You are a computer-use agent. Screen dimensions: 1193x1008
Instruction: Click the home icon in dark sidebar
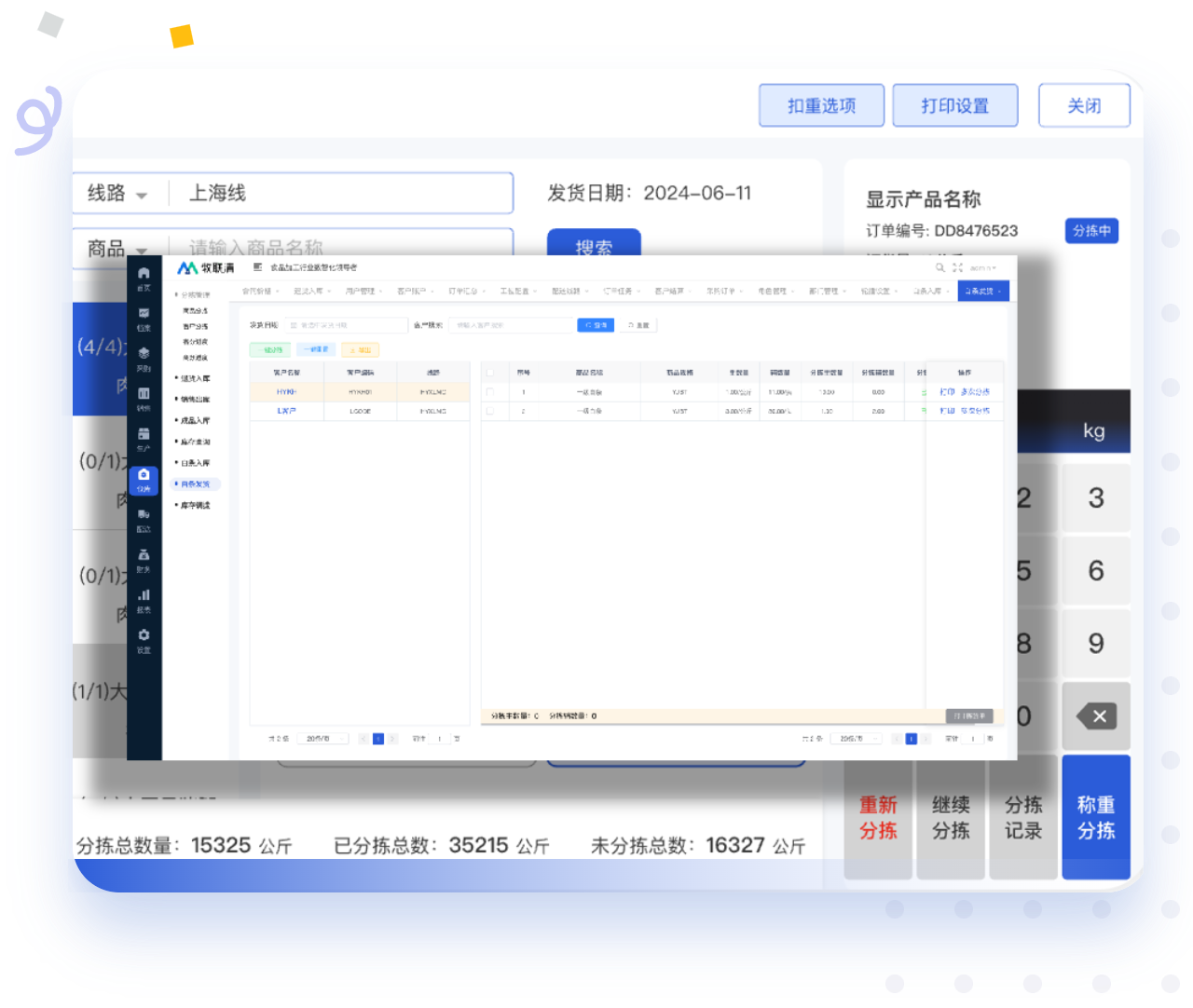144,276
